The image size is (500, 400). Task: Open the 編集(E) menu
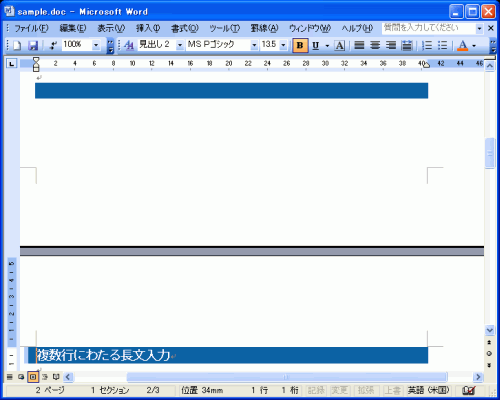tap(73, 29)
